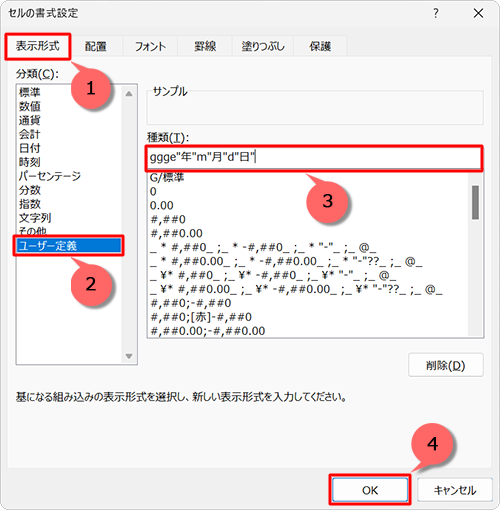Click into the 種類 format code field
This screenshot has height=510, width=500.
[x=314, y=157]
